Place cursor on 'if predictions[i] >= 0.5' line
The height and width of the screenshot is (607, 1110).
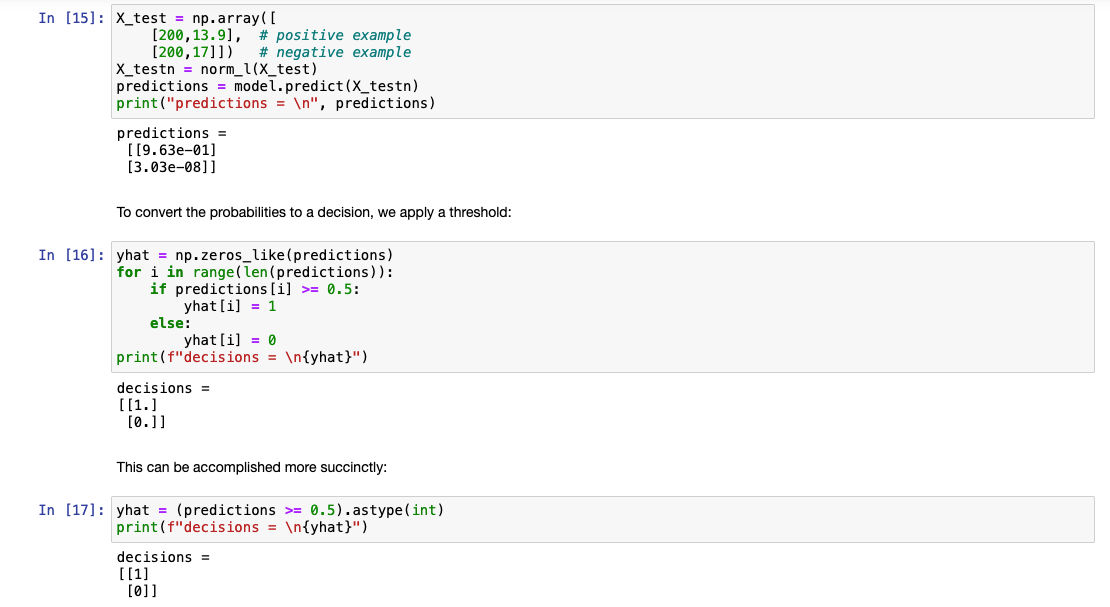tap(255, 289)
